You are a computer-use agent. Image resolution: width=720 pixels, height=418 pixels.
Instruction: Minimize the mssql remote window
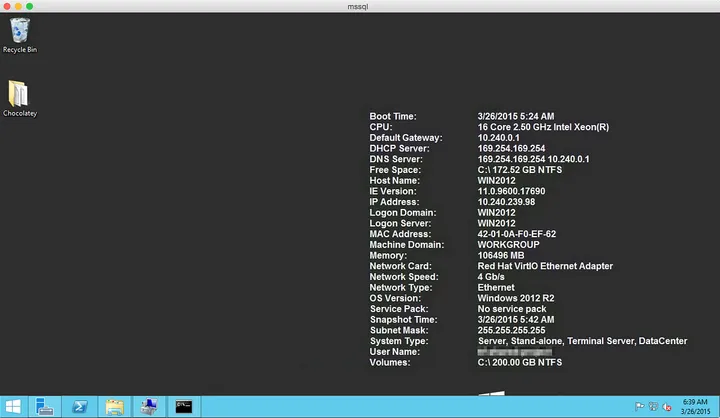pos(18,6)
